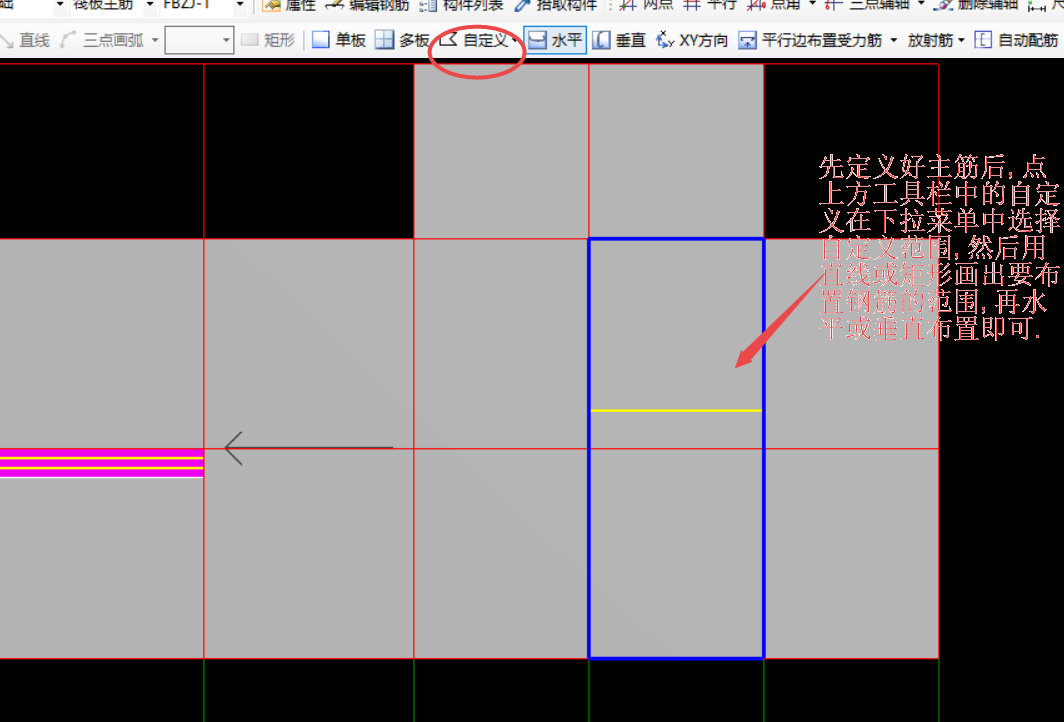Choose the 单板 single slab mode
Viewport: 1064px width, 722px height.
(339, 40)
